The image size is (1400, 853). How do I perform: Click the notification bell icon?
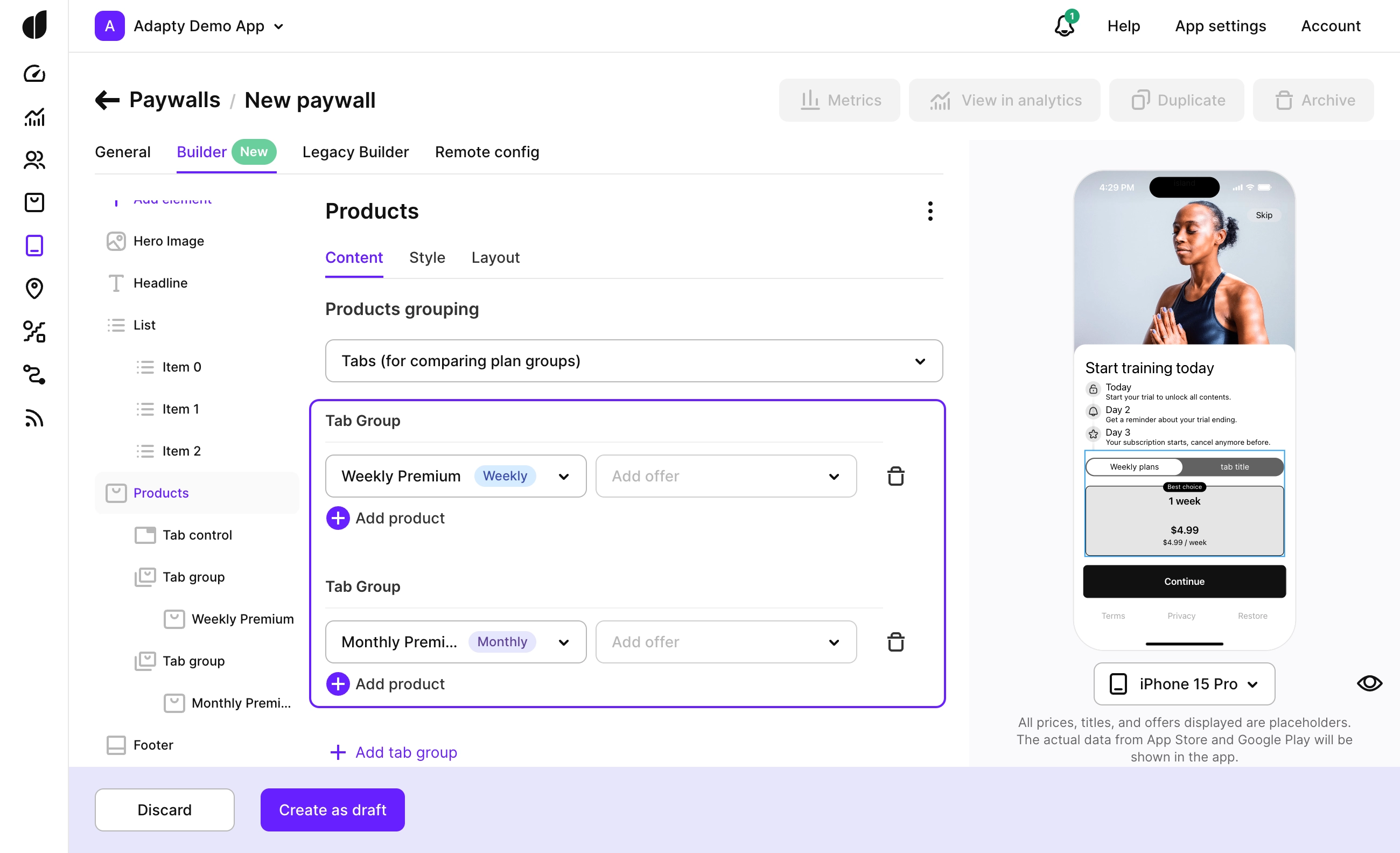(x=1064, y=26)
